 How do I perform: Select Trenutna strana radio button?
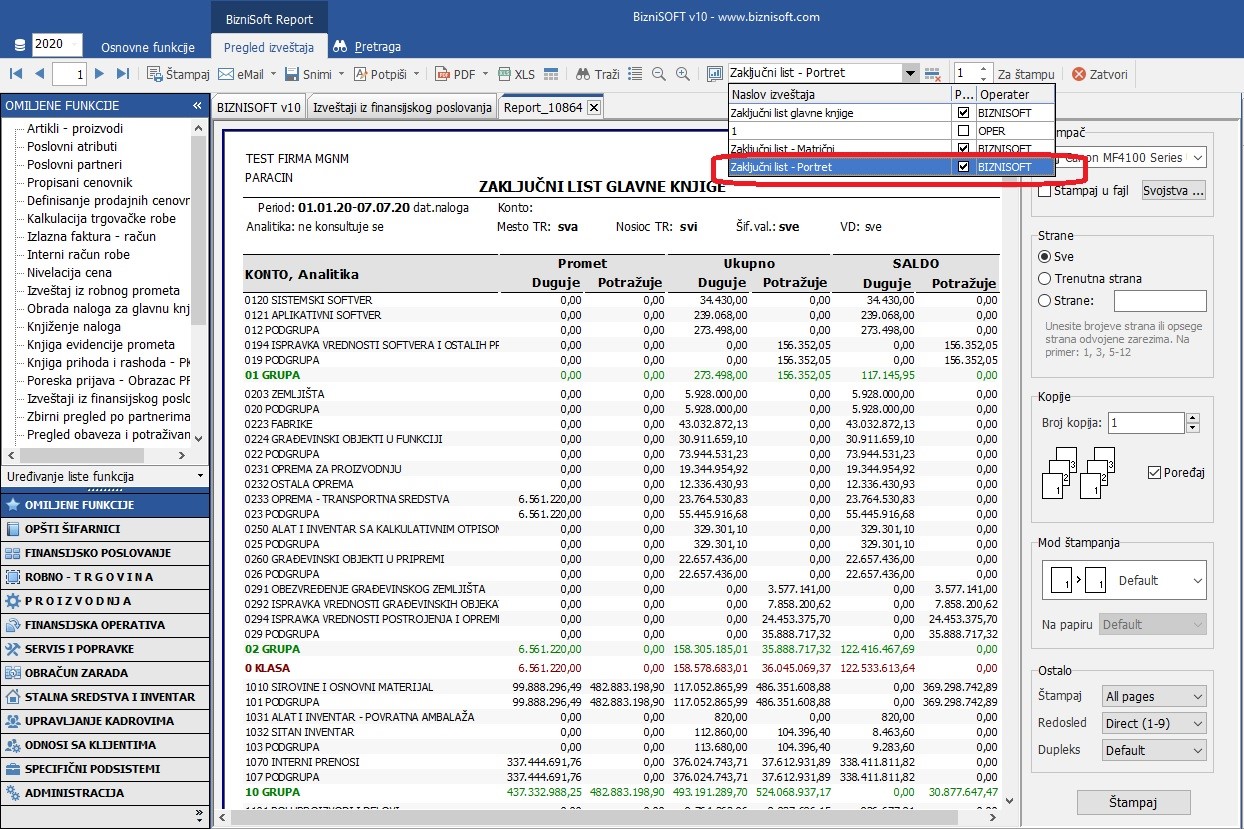point(1045,279)
